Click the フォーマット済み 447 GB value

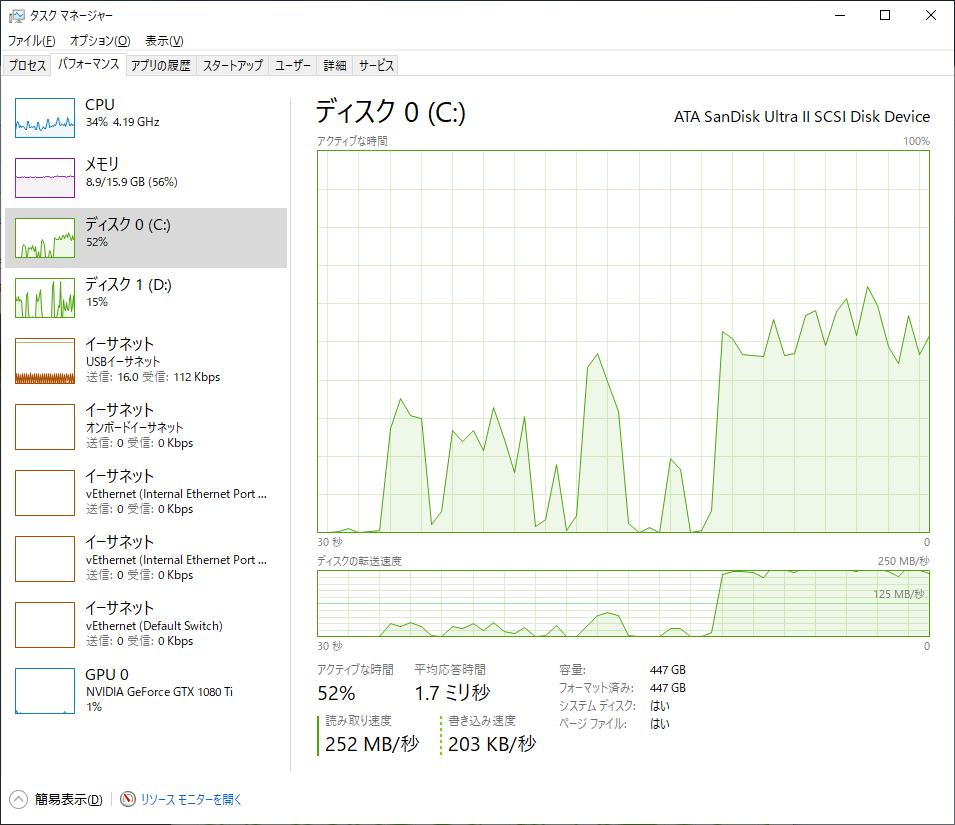point(668,687)
